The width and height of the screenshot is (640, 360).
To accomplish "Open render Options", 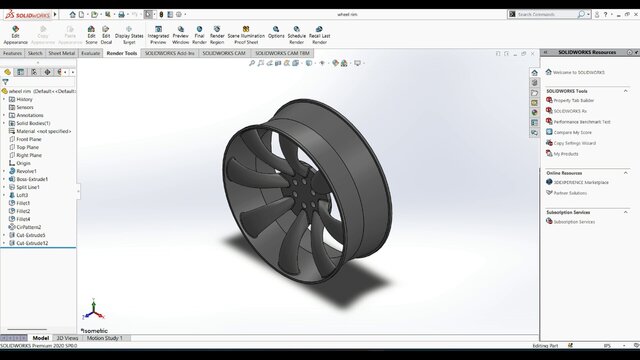I will pyautogui.click(x=276, y=32).
